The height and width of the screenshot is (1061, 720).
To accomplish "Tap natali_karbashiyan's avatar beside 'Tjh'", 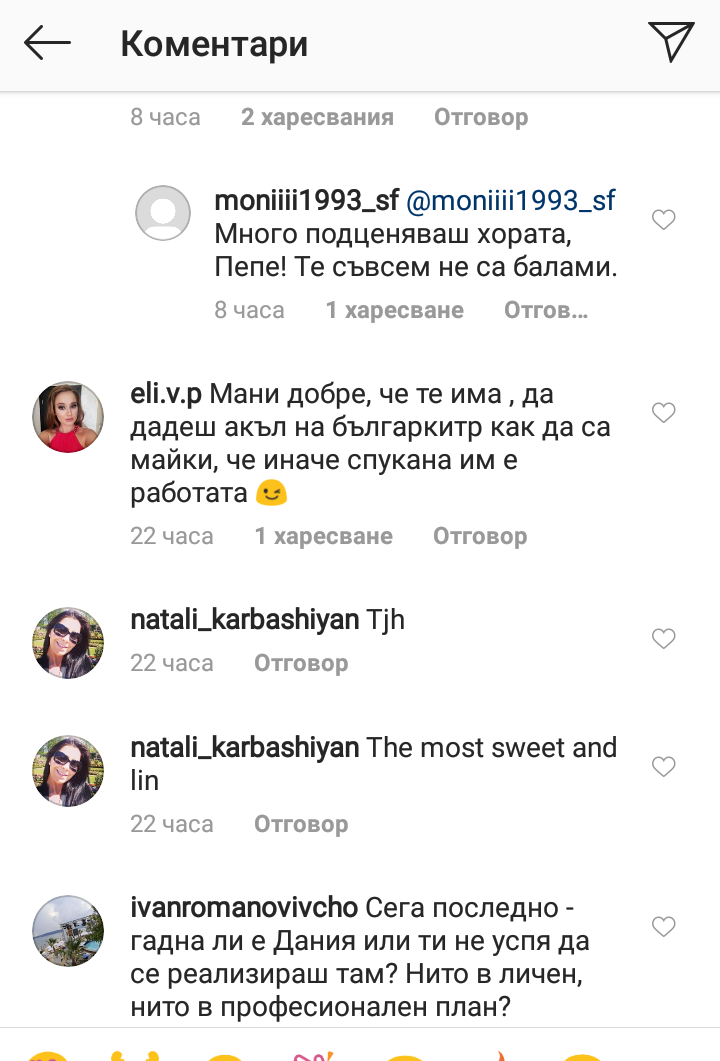I will 69,642.
